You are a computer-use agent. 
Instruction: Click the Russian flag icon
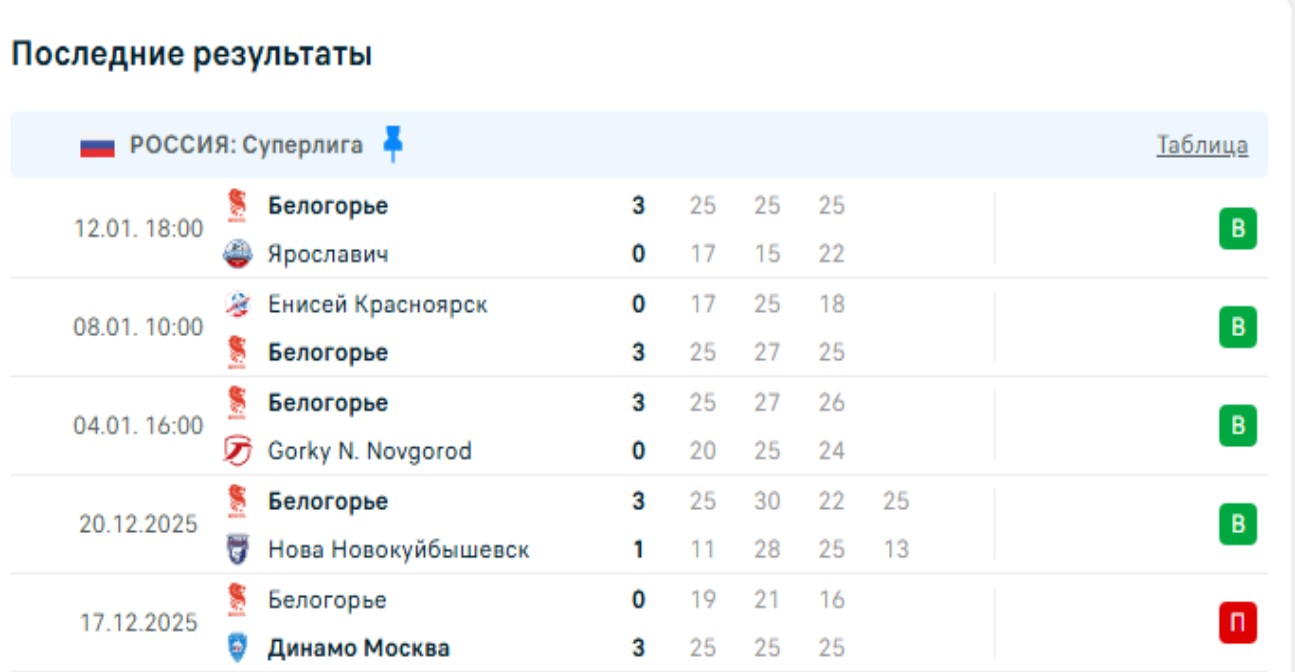coord(98,147)
